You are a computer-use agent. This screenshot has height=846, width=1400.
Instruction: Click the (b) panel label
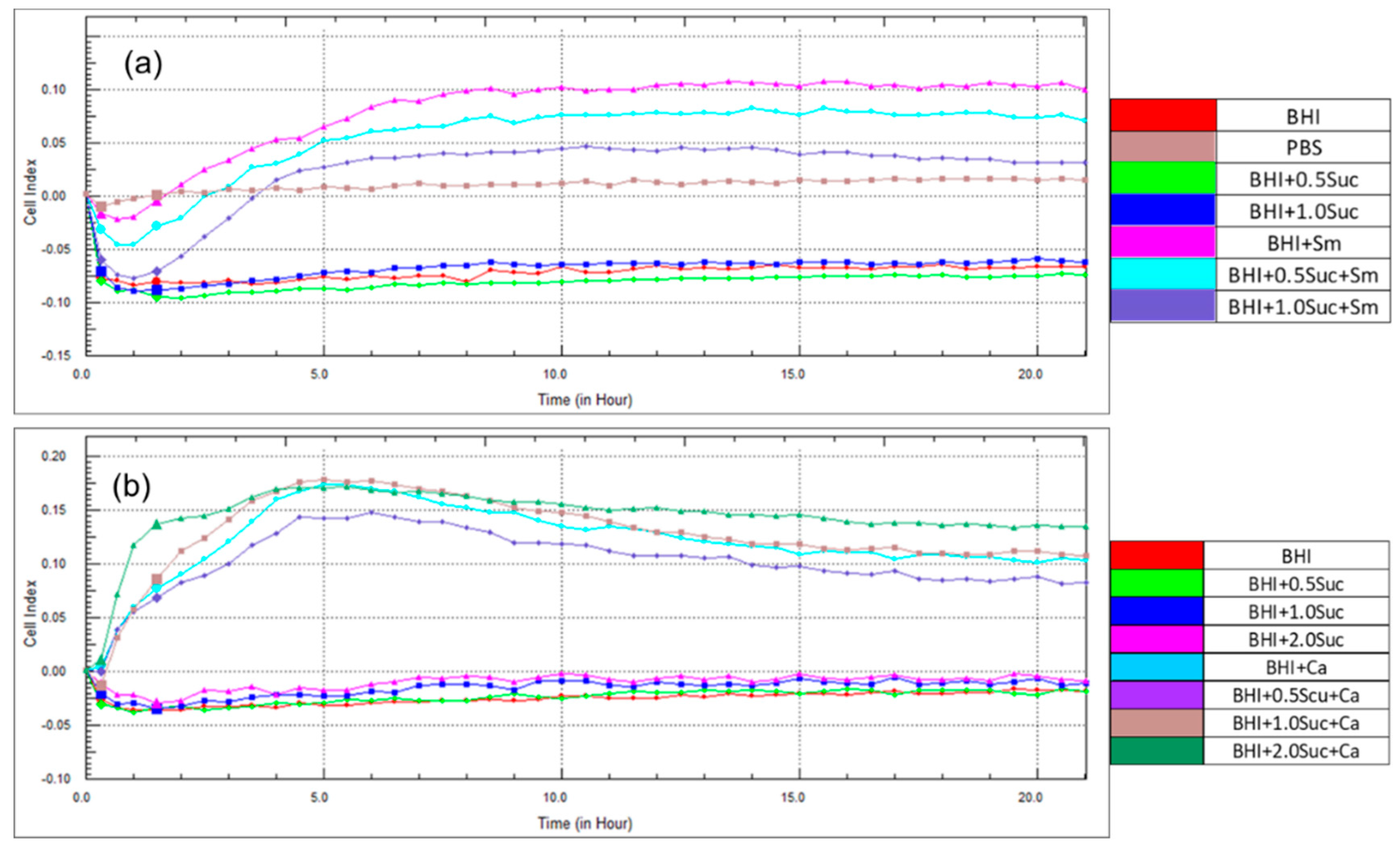click(131, 487)
